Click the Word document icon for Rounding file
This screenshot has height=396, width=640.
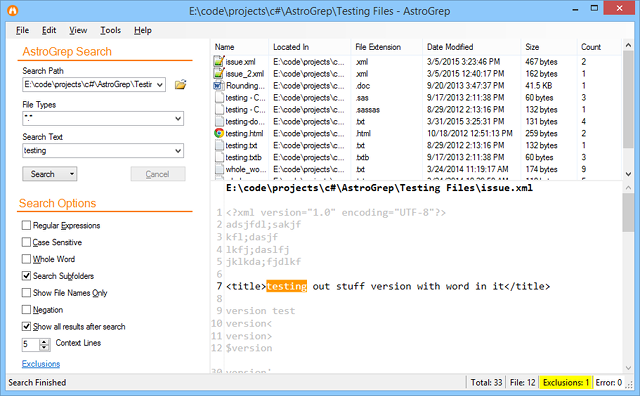pos(219,86)
